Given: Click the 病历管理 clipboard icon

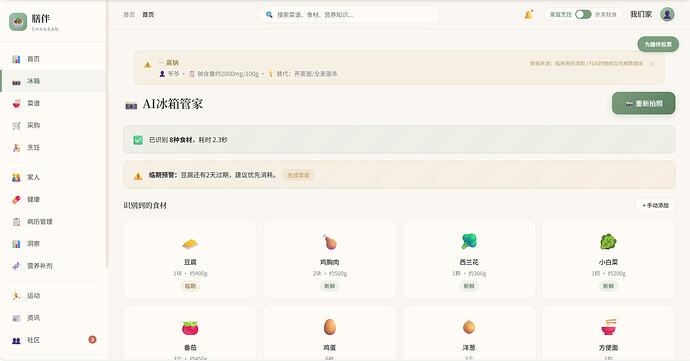Looking at the screenshot, I should pos(16,221).
